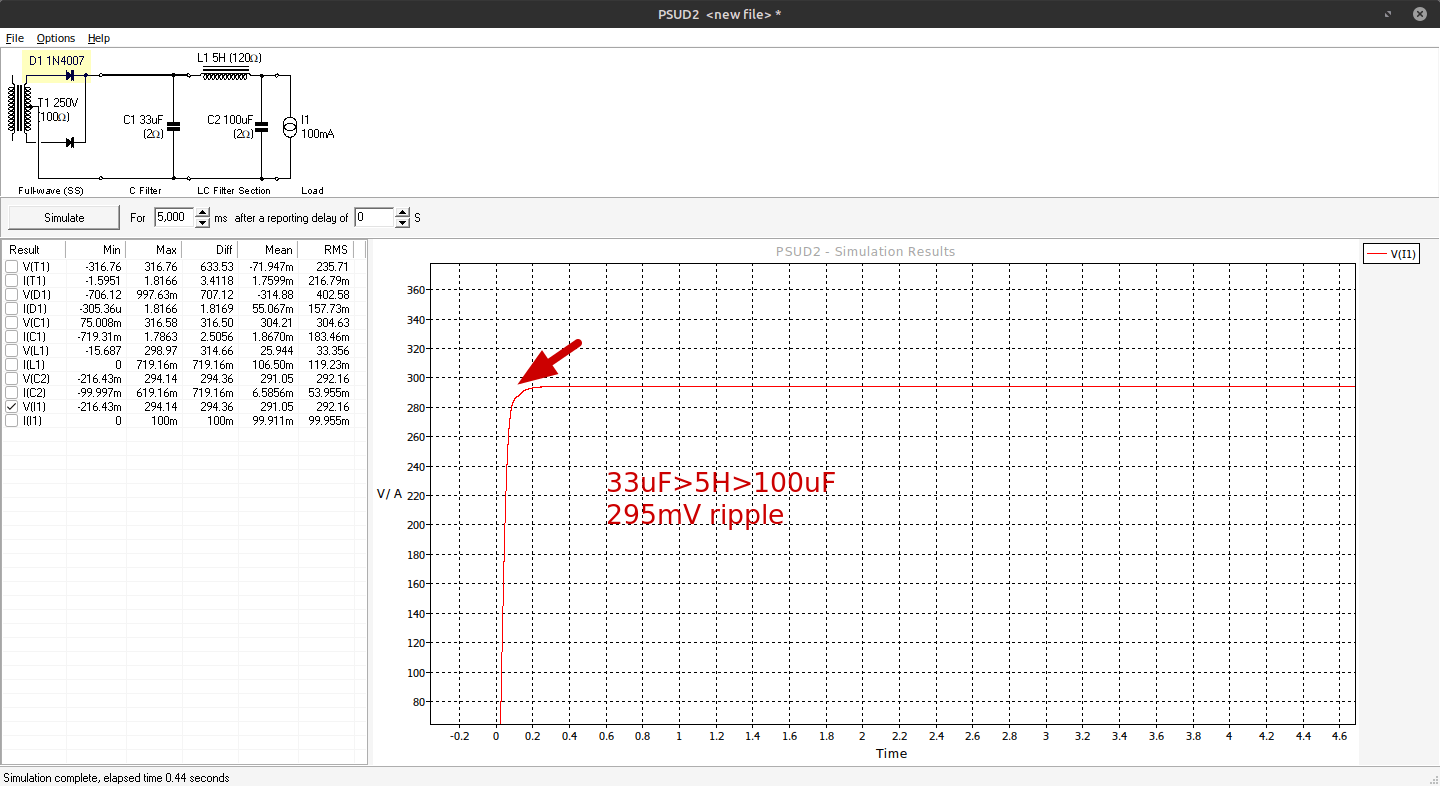1440x786 pixels.
Task: Click the I1 100mA label
Action: (x=317, y=127)
